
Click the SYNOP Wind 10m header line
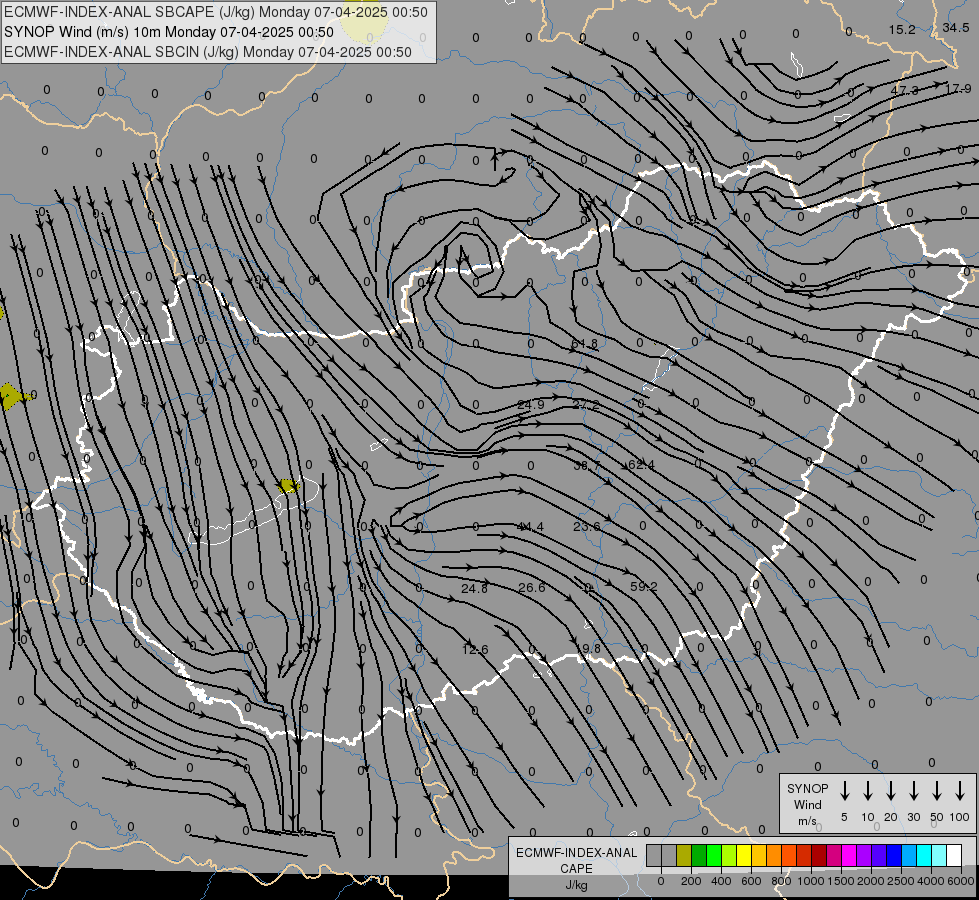coord(169,32)
